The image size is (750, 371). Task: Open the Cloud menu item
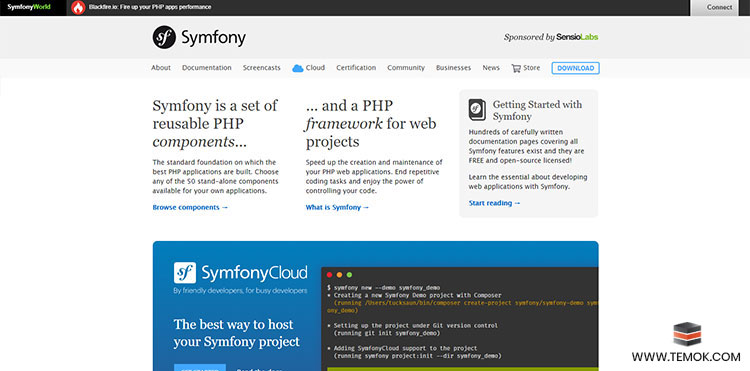(x=315, y=68)
